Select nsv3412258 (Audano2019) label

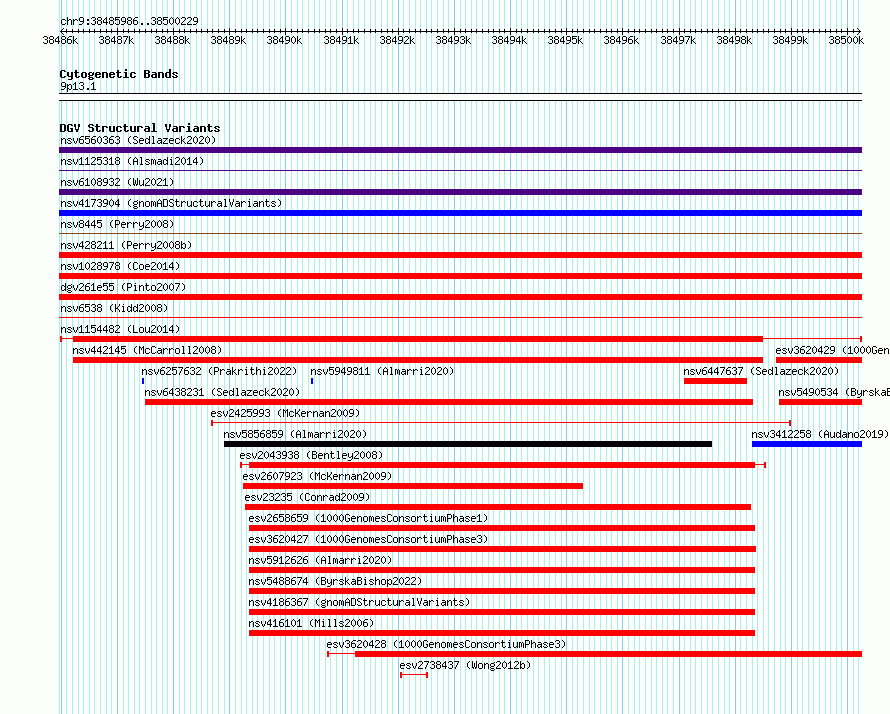click(x=820, y=434)
